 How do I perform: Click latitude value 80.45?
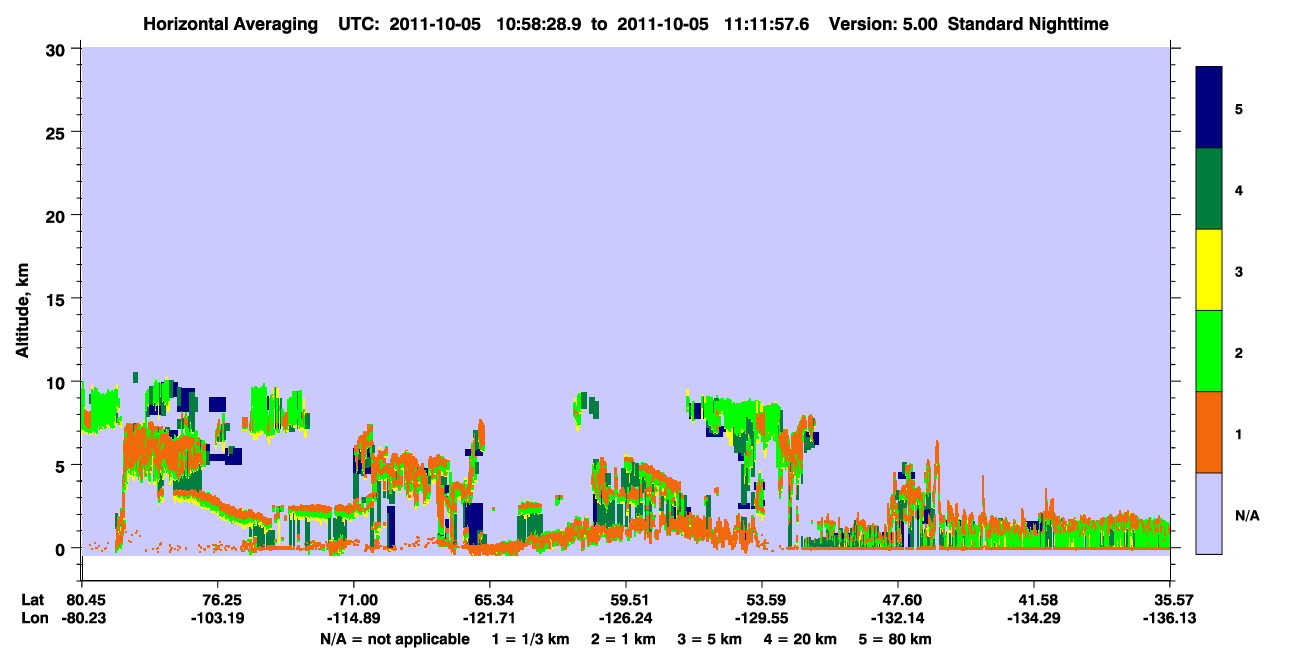pyautogui.click(x=86, y=600)
